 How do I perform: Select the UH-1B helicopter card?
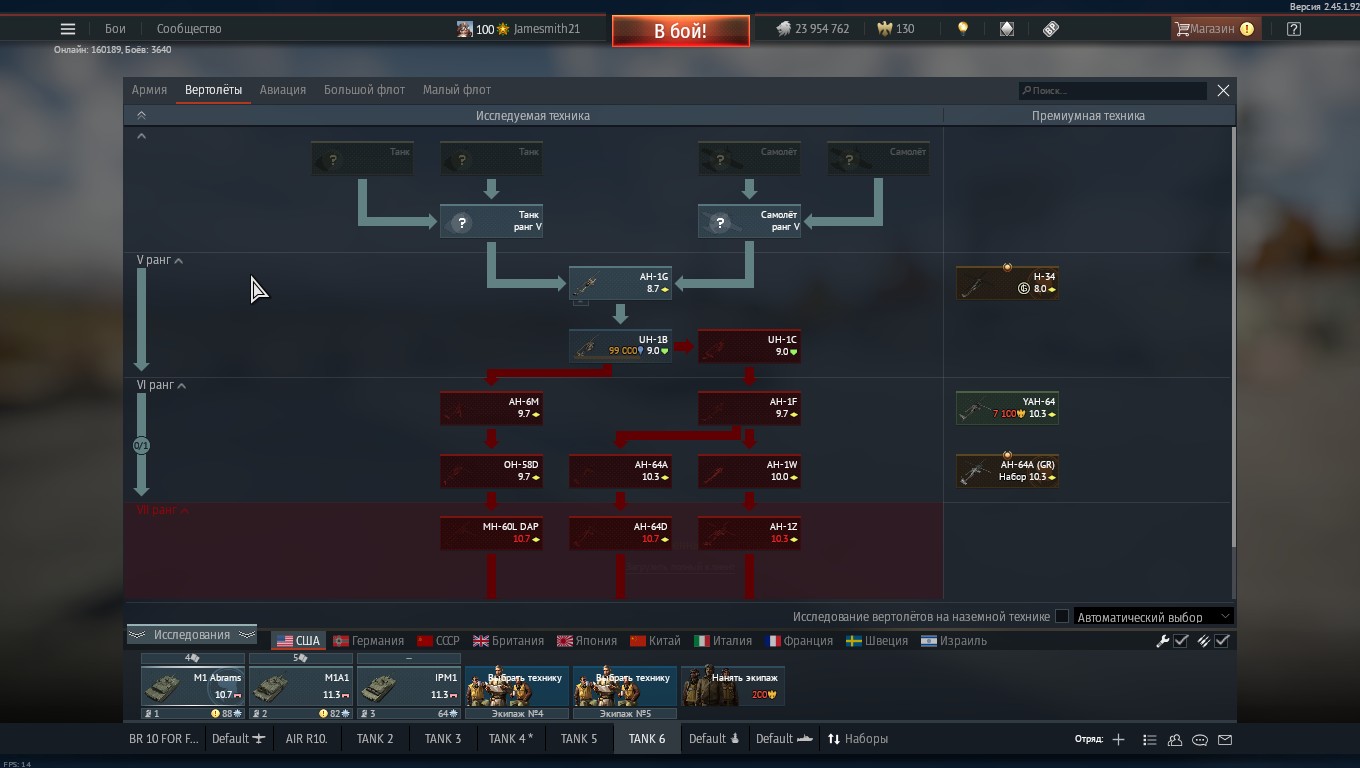tap(620, 346)
